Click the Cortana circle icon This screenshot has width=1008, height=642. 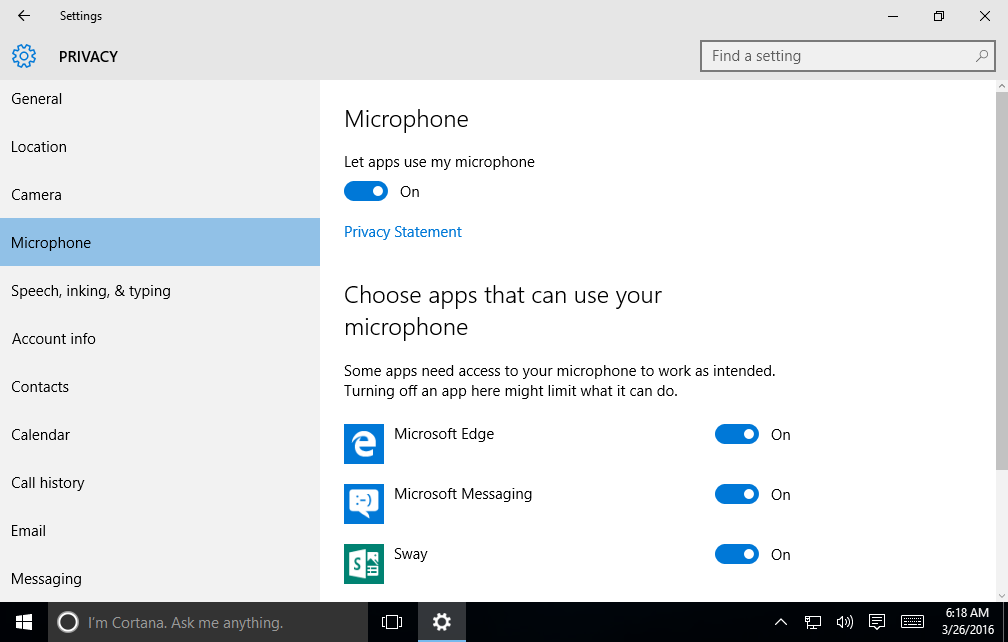tap(68, 622)
